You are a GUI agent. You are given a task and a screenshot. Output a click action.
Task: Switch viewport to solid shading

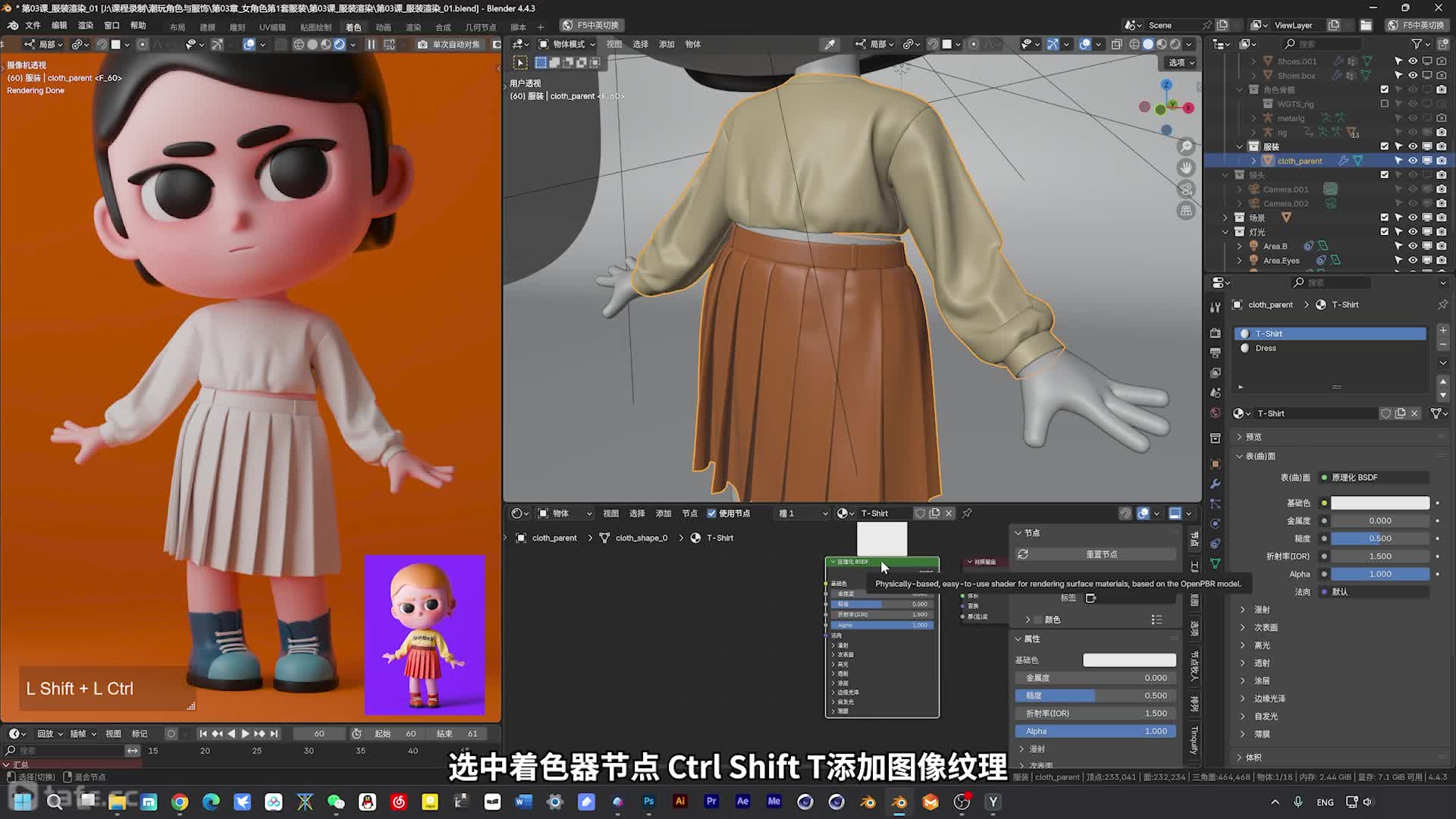pyautogui.click(x=1148, y=44)
